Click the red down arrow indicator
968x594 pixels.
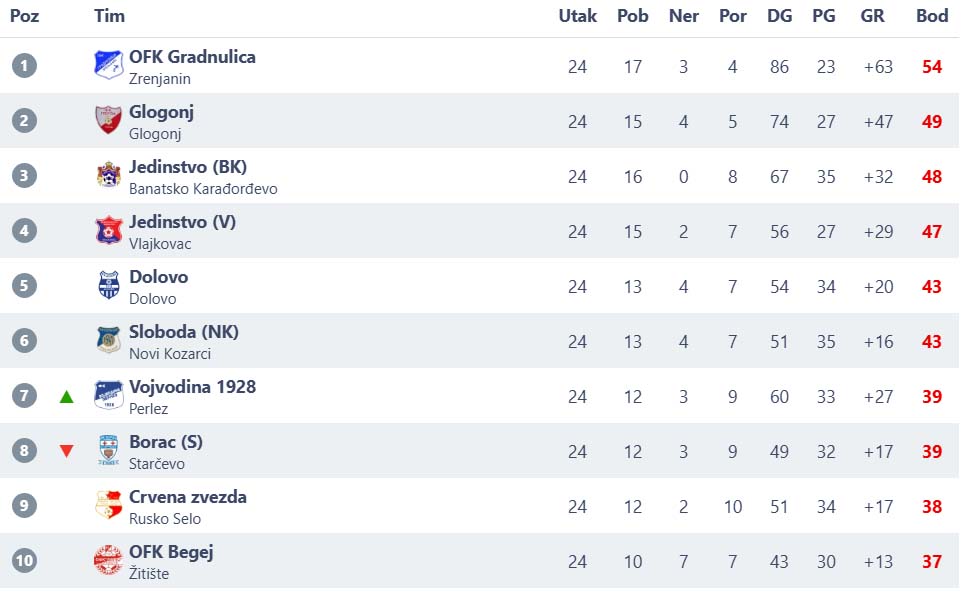coord(66,451)
